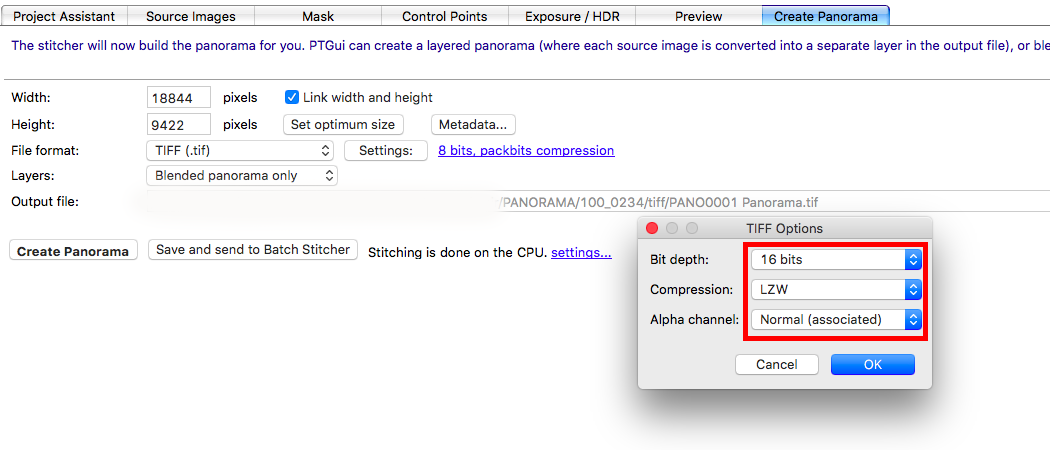Switch to the Project Assistant tab

pos(64,16)
